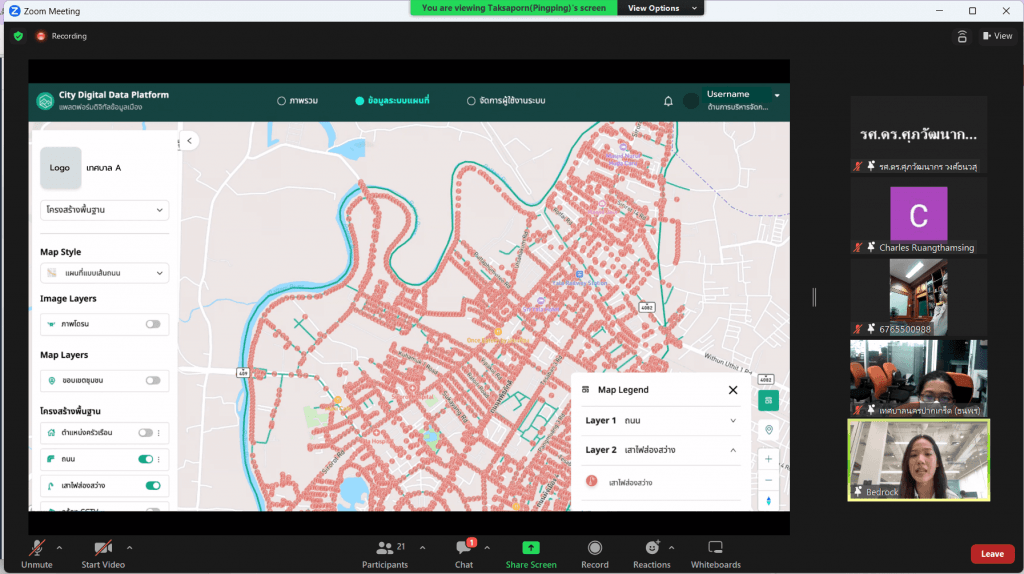Select the ข้อมูลระบบแผนที่ radio tab
Viewport: 1024px width, 574px height.
392,101
